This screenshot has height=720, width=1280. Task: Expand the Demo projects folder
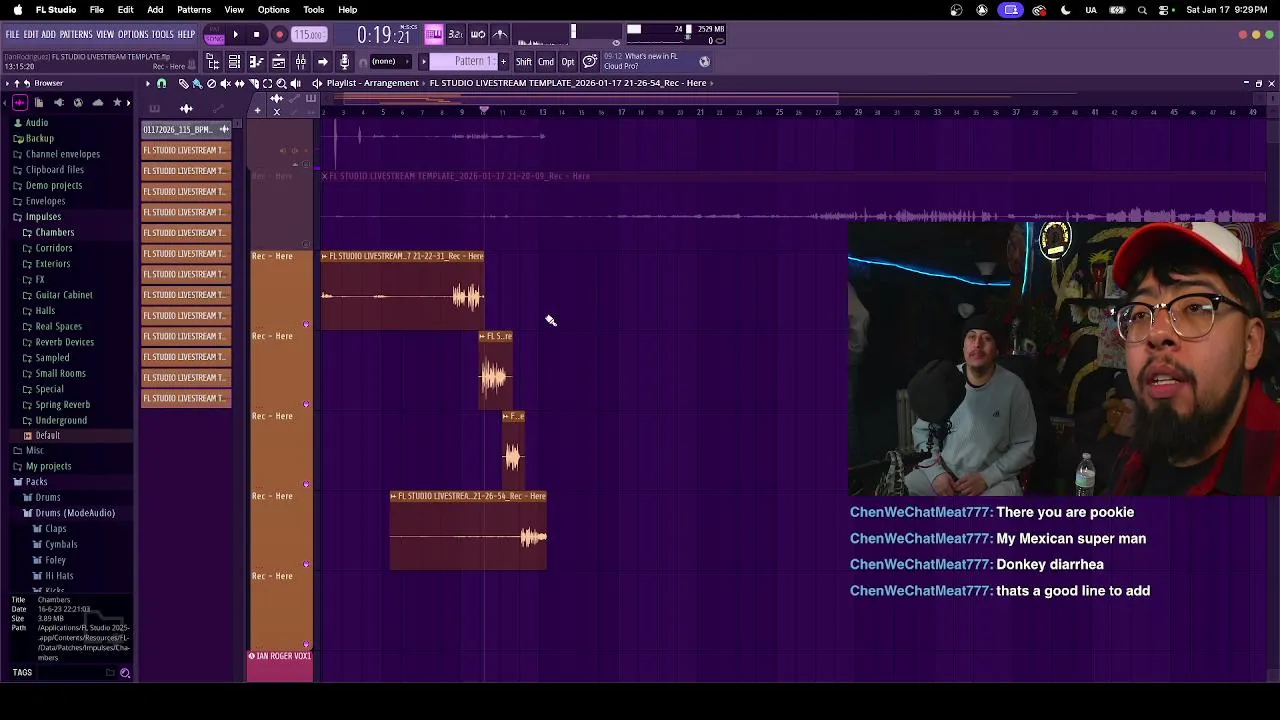(x=53, y=185)
